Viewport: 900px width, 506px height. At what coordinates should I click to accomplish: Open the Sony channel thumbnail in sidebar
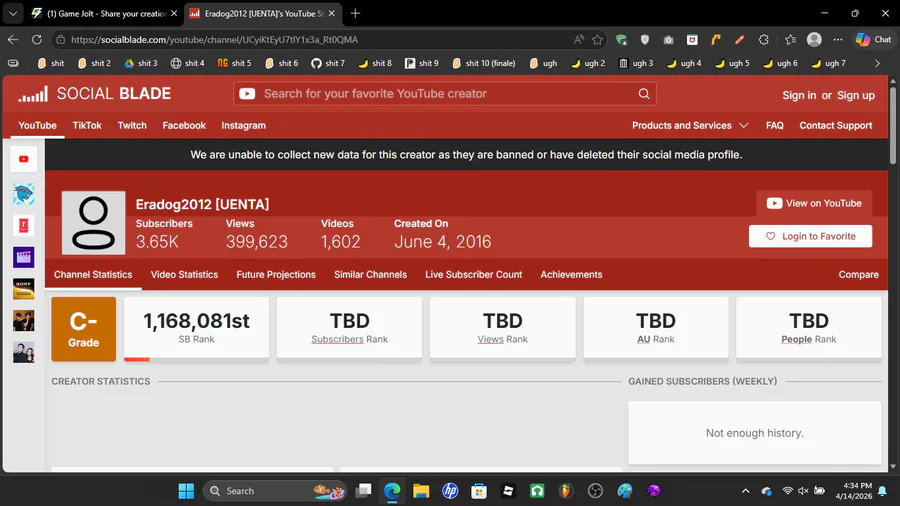(24, 289)
